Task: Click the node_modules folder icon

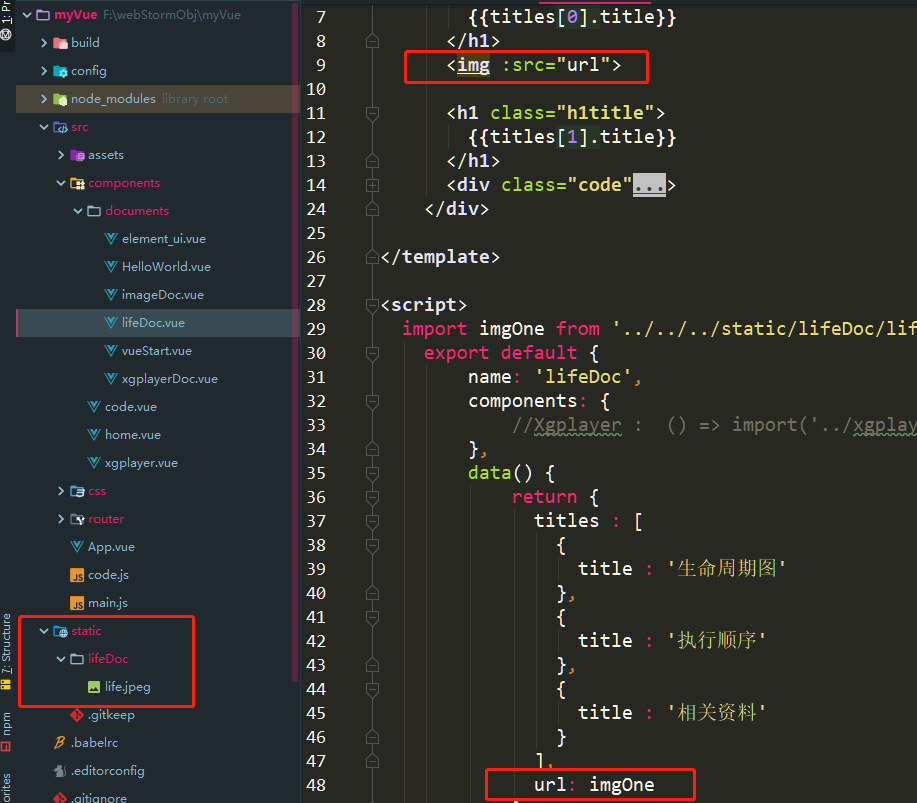Action: coord(60,99)
